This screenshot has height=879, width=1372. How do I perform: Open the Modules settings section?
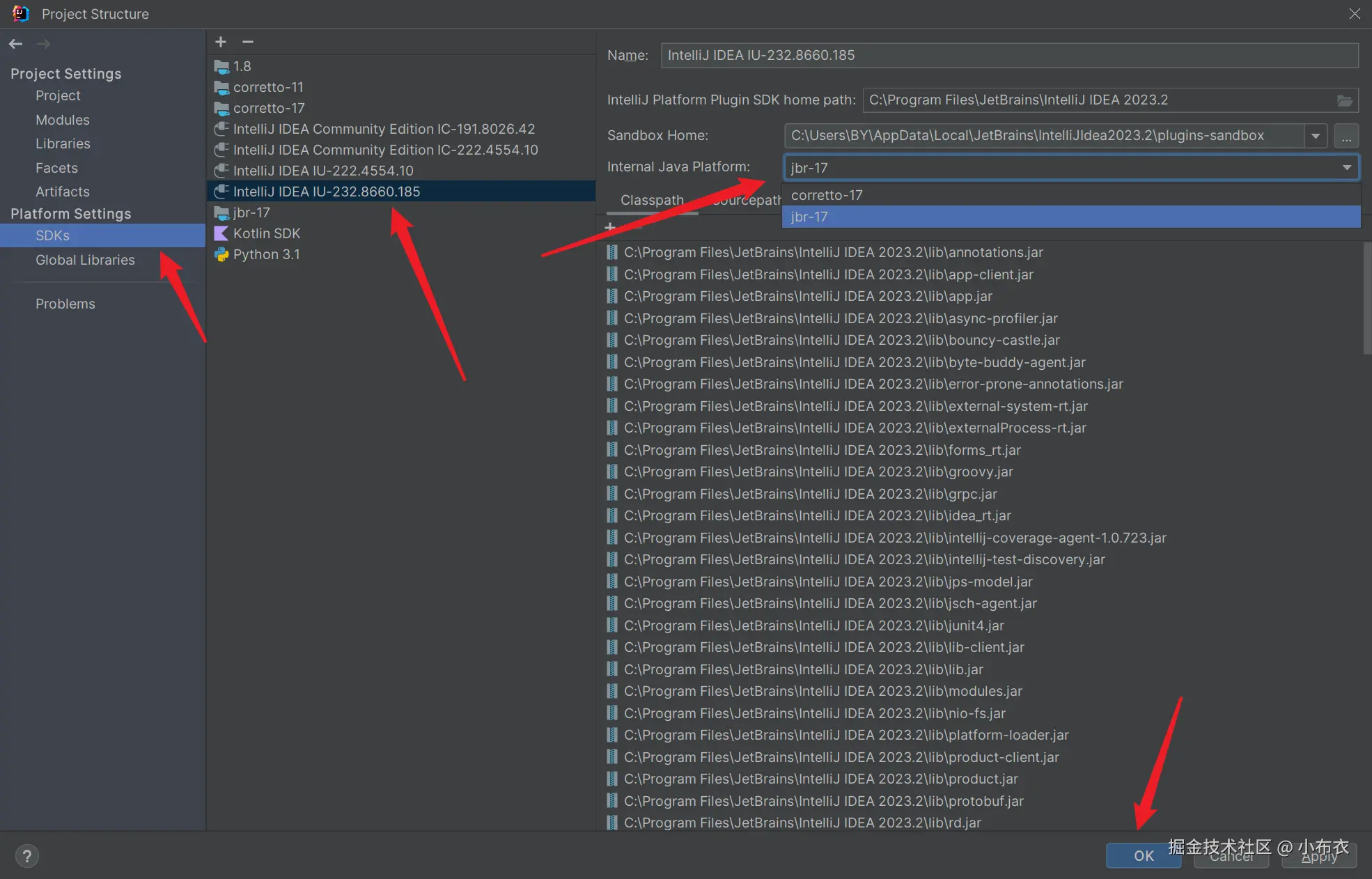[x=62, y=120]
